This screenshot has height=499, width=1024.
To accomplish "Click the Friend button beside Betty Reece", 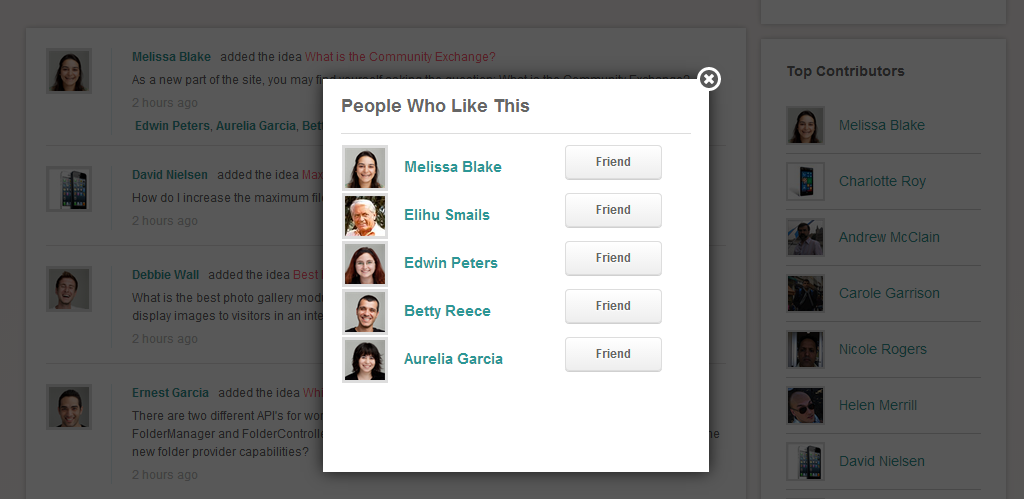I will click(613, 306).
